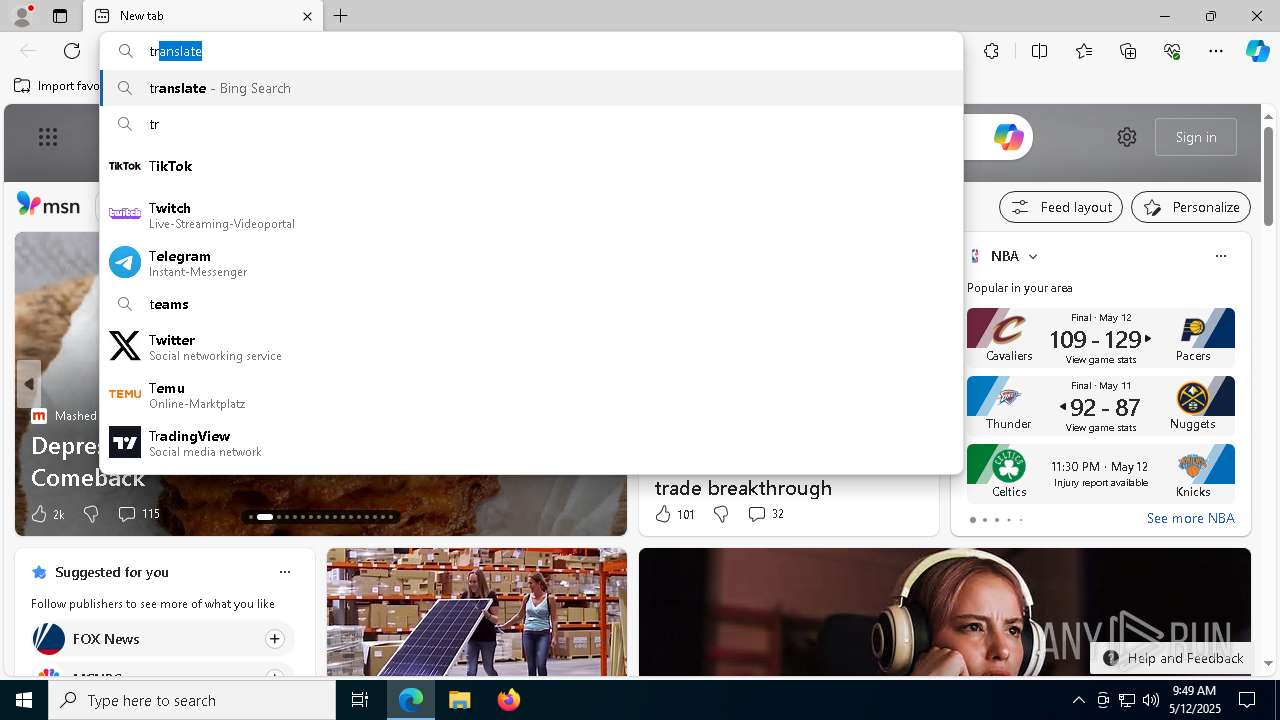
Task: Open the Celtics vs Knicks game card
Action: point(1101,474)
